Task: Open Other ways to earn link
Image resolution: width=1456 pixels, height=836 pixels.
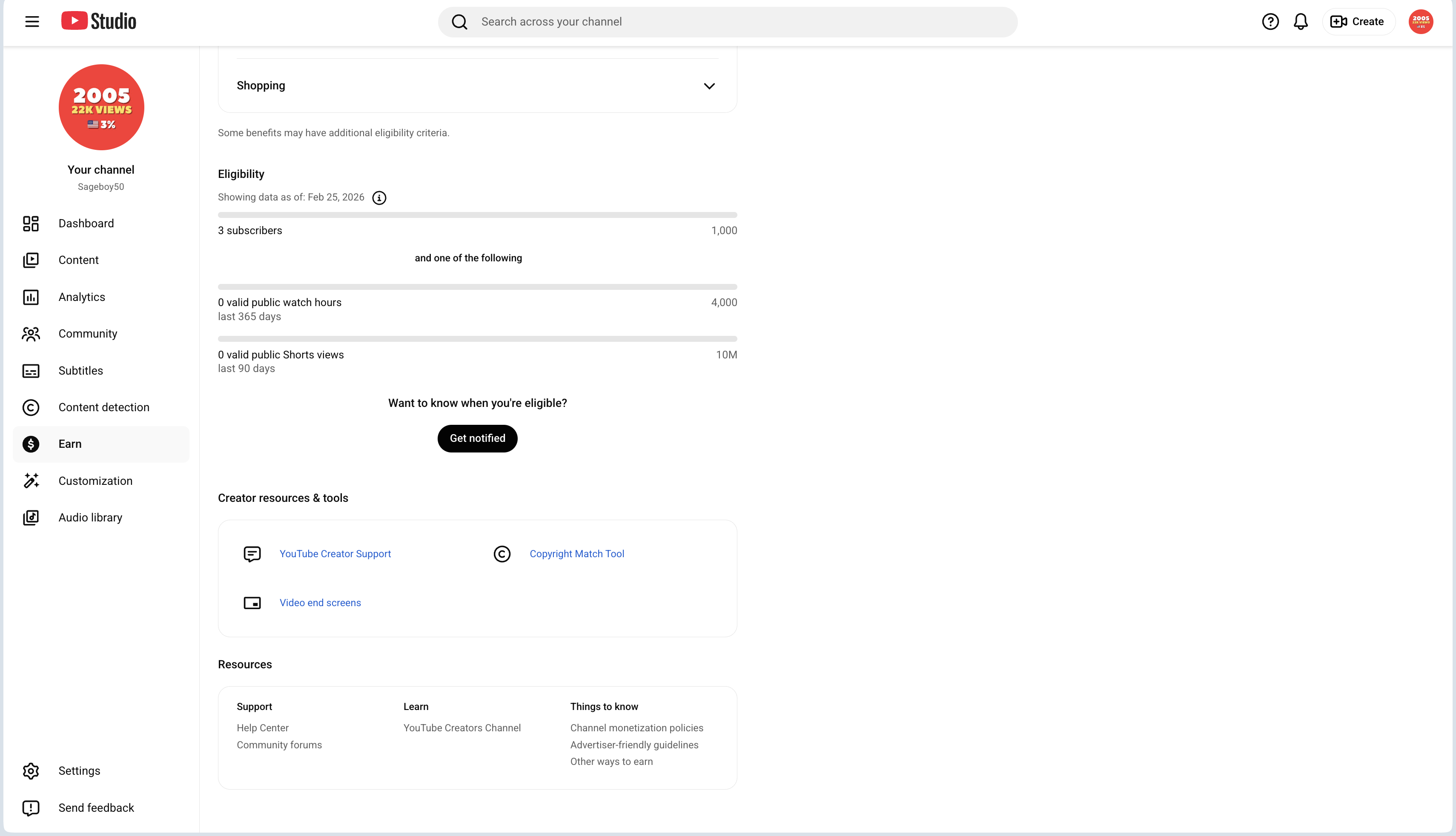Action: coord(611,762)
